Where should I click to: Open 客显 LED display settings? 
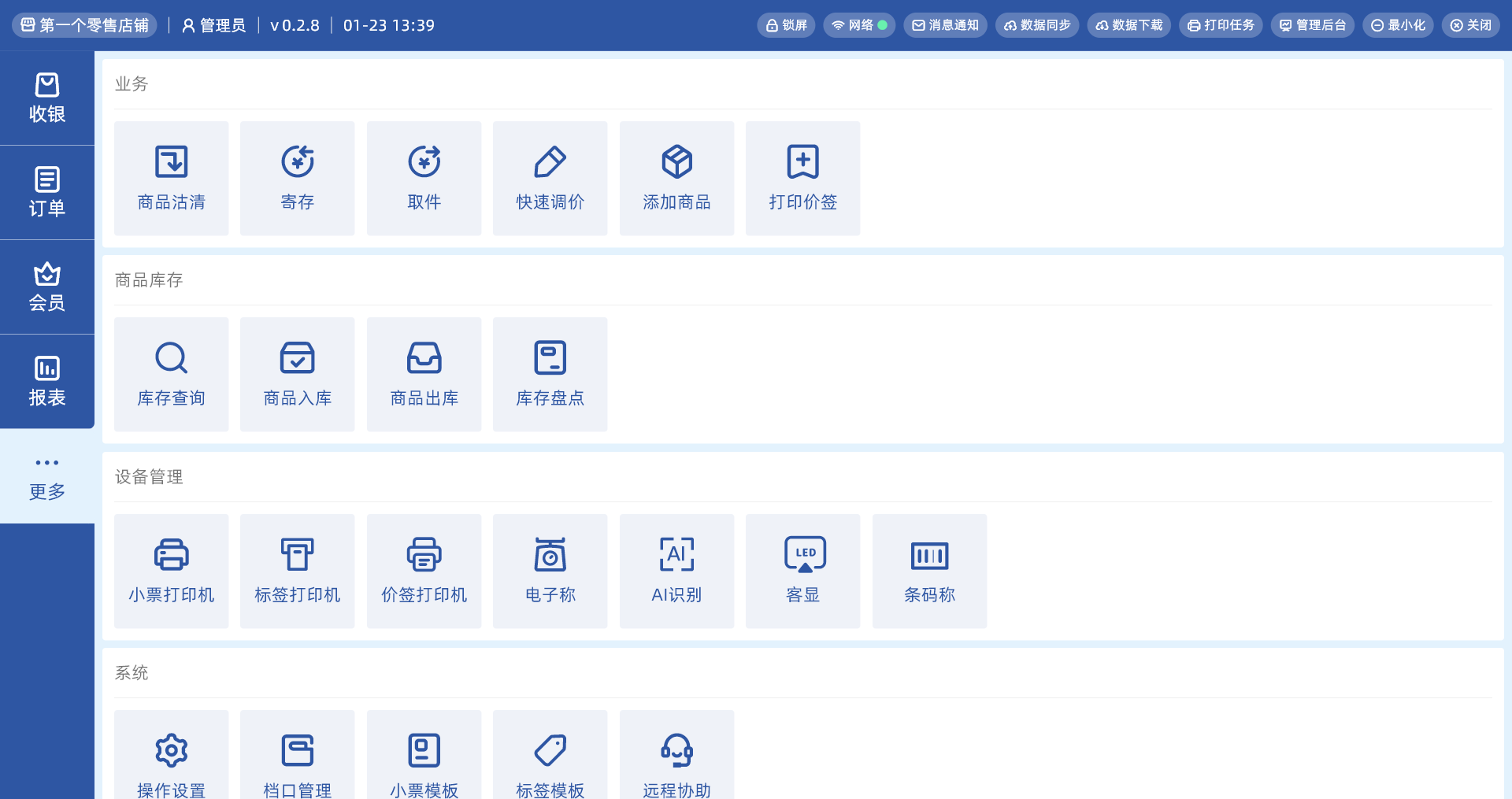point(802,571)
